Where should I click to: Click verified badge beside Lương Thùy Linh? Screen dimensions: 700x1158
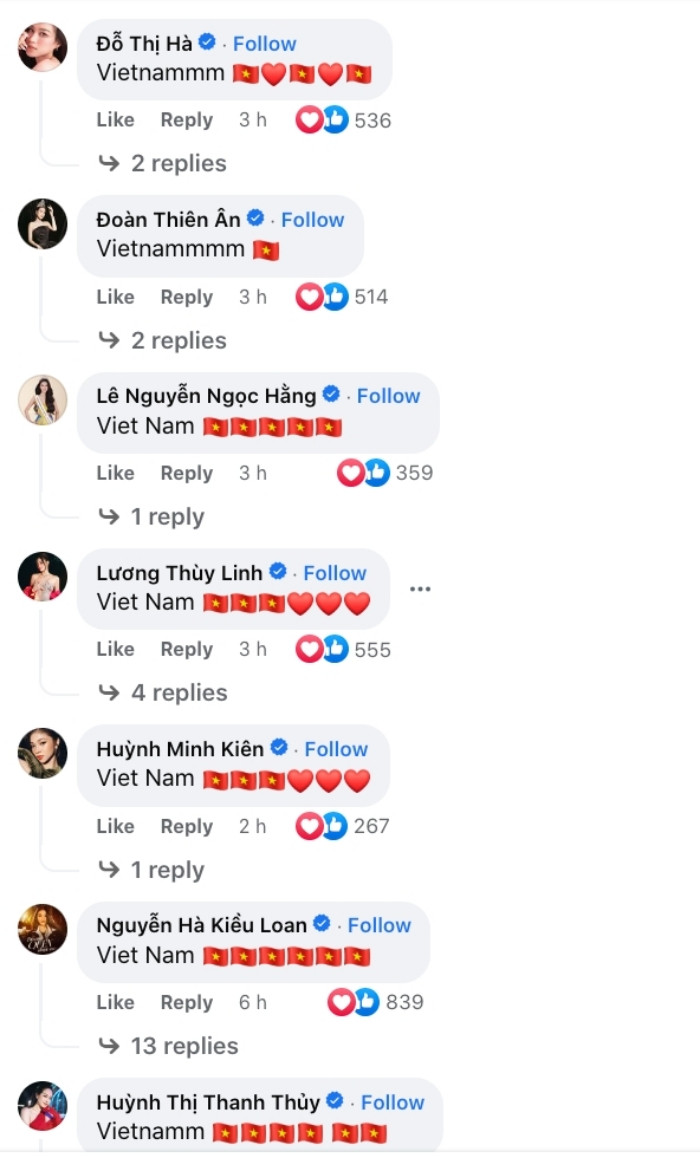278,572
